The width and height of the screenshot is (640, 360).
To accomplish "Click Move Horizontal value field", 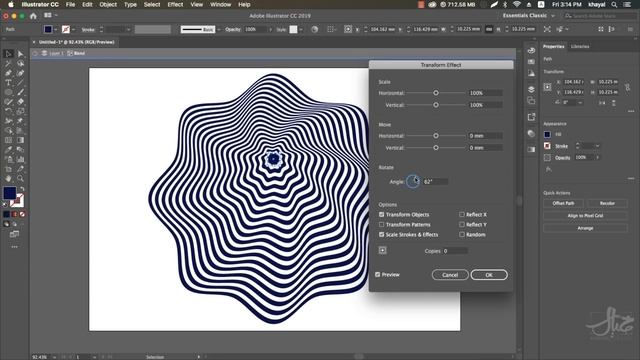I will [485, 136].
